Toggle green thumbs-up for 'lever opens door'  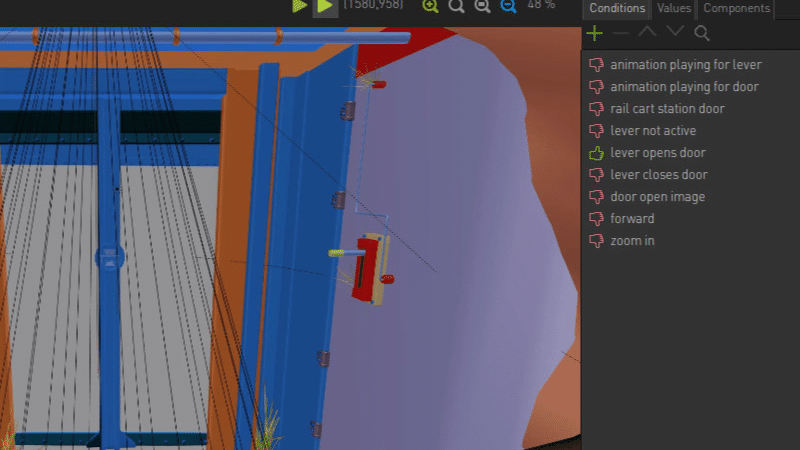click(x=596, y=153)
